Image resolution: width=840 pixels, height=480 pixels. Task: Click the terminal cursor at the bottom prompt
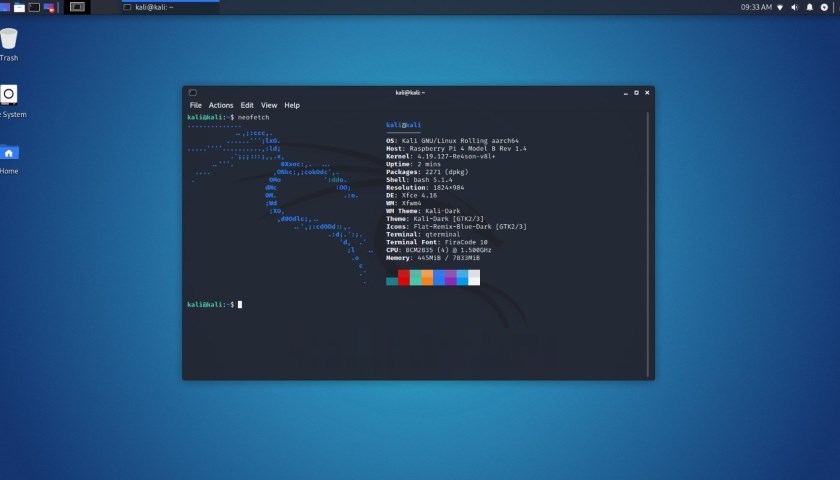pyautogui.click(x=240, y=304)
